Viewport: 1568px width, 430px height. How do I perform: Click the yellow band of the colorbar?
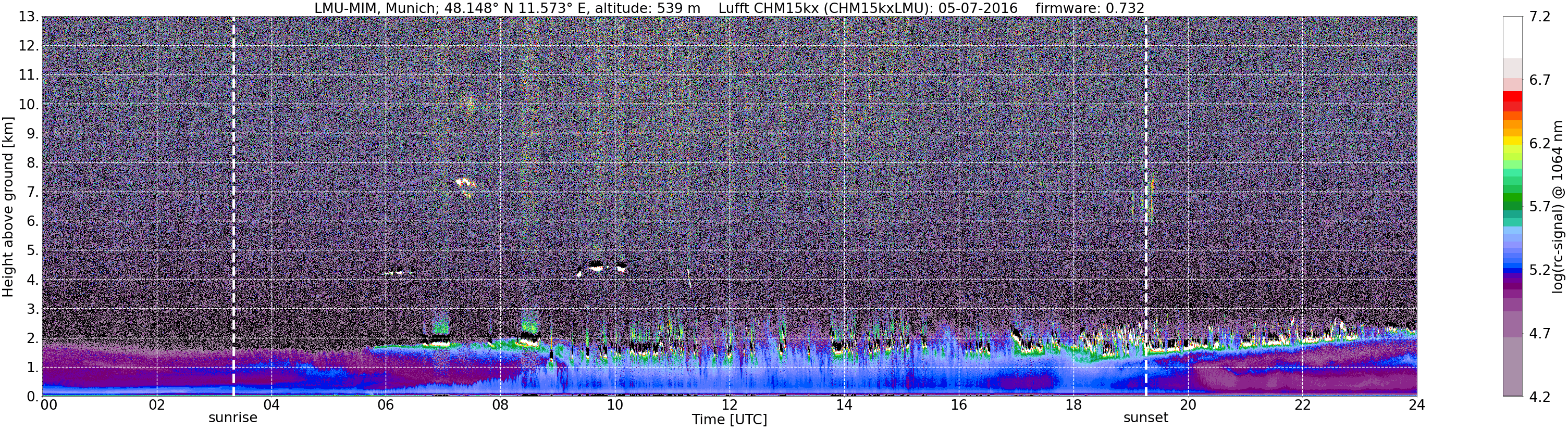(1513, 141)
